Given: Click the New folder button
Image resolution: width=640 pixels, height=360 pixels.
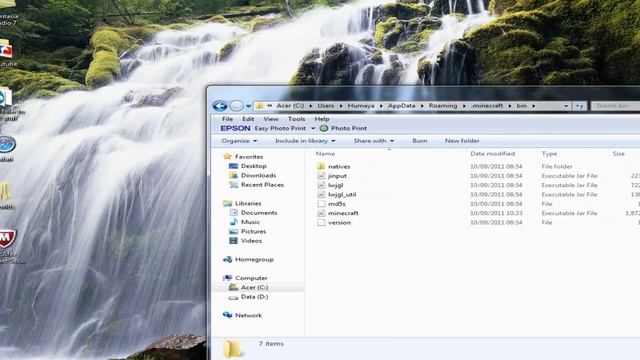Looking at the screenshot, I should click(462, 141).
